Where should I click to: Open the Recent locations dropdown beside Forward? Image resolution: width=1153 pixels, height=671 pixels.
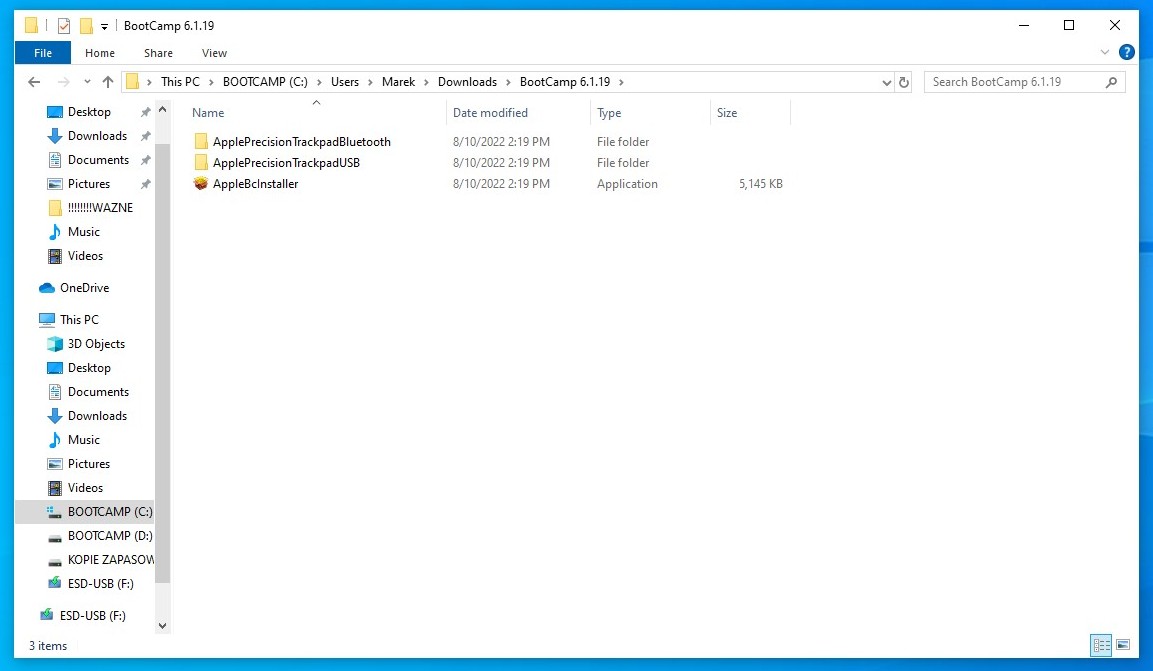pyautogui.click(x=88, y=82)
